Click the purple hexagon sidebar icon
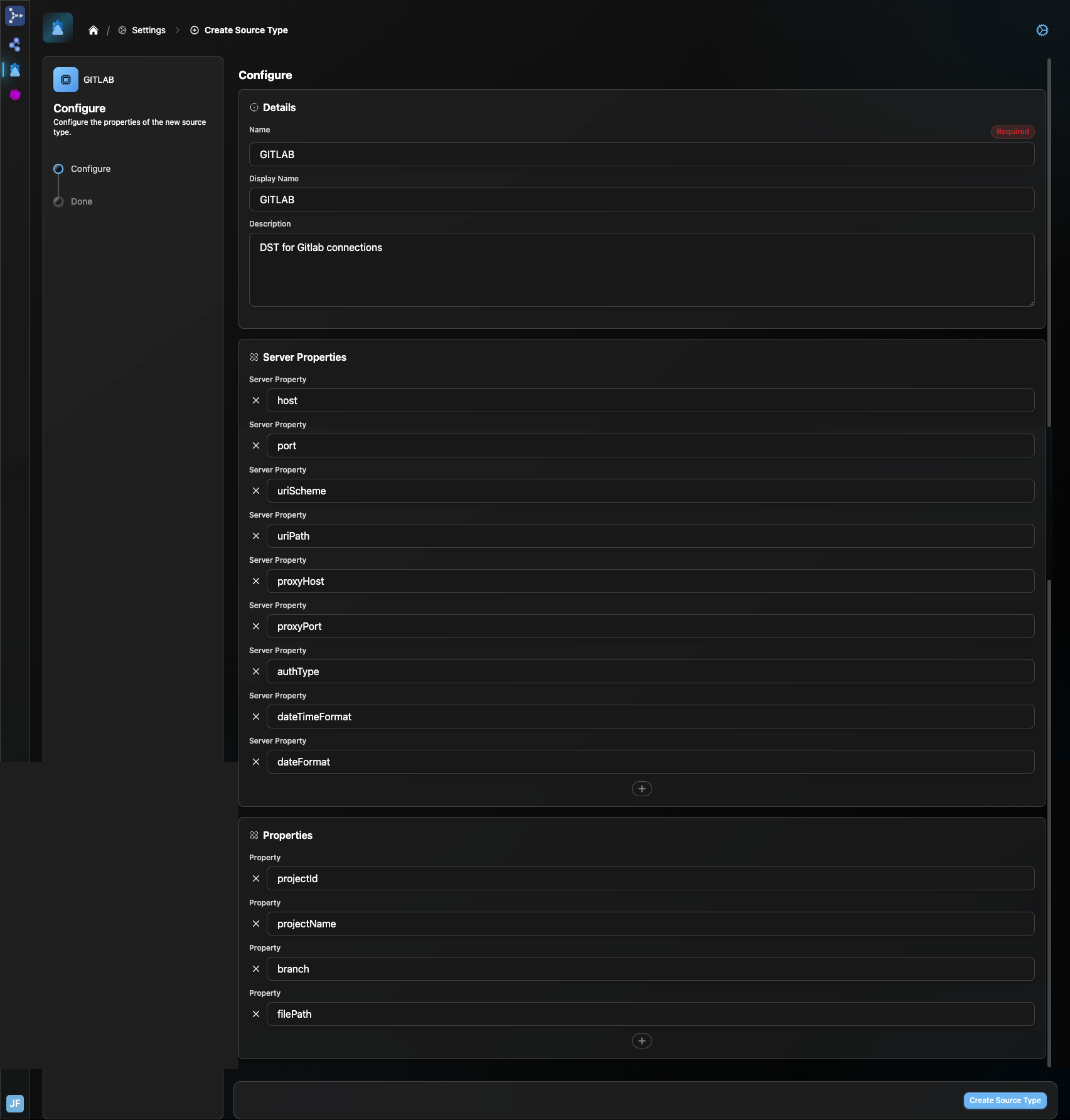The width and height of the screenshot is (1070, 1120). pyautogui.click(x=15, y=95)
